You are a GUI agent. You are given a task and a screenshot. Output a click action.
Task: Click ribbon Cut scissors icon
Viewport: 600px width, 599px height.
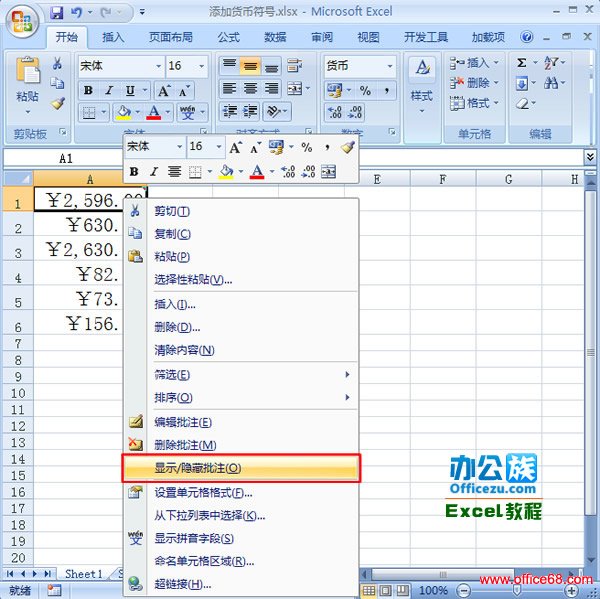coord(57,64)
